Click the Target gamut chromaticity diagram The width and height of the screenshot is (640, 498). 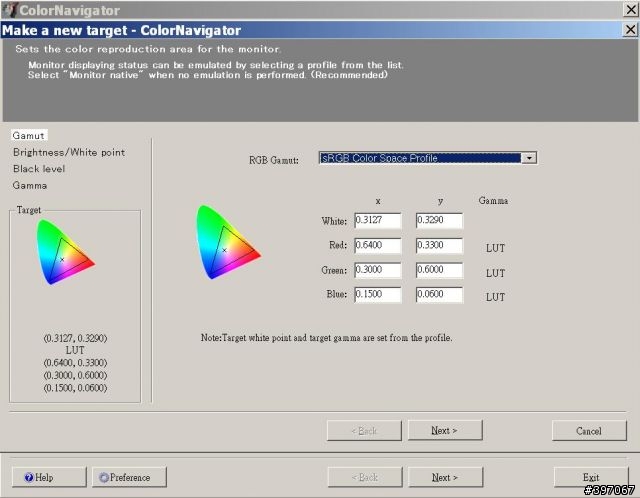tap(65, 252)
